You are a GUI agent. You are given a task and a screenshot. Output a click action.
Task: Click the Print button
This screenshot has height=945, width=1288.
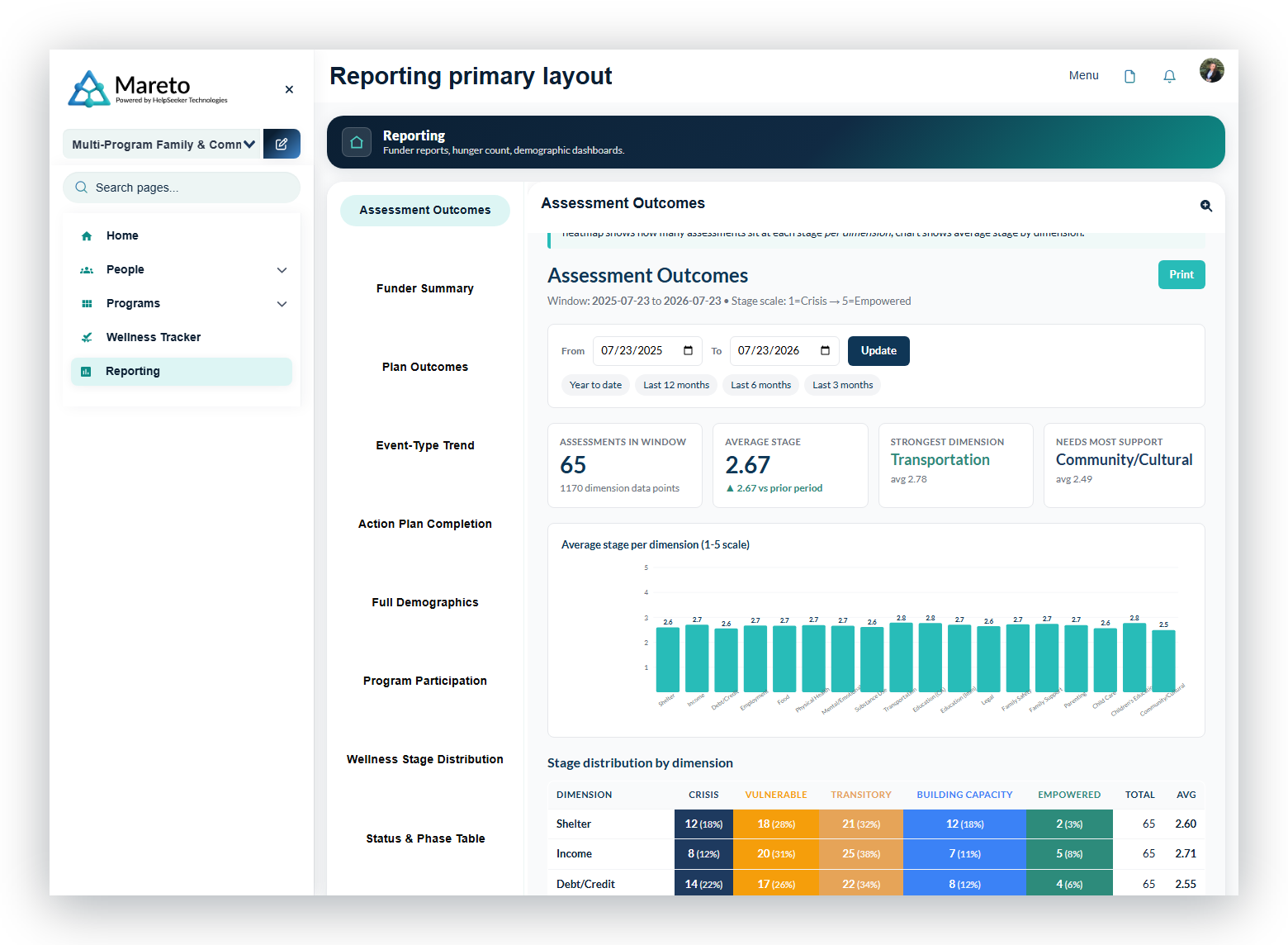(x=1181, y=274)
